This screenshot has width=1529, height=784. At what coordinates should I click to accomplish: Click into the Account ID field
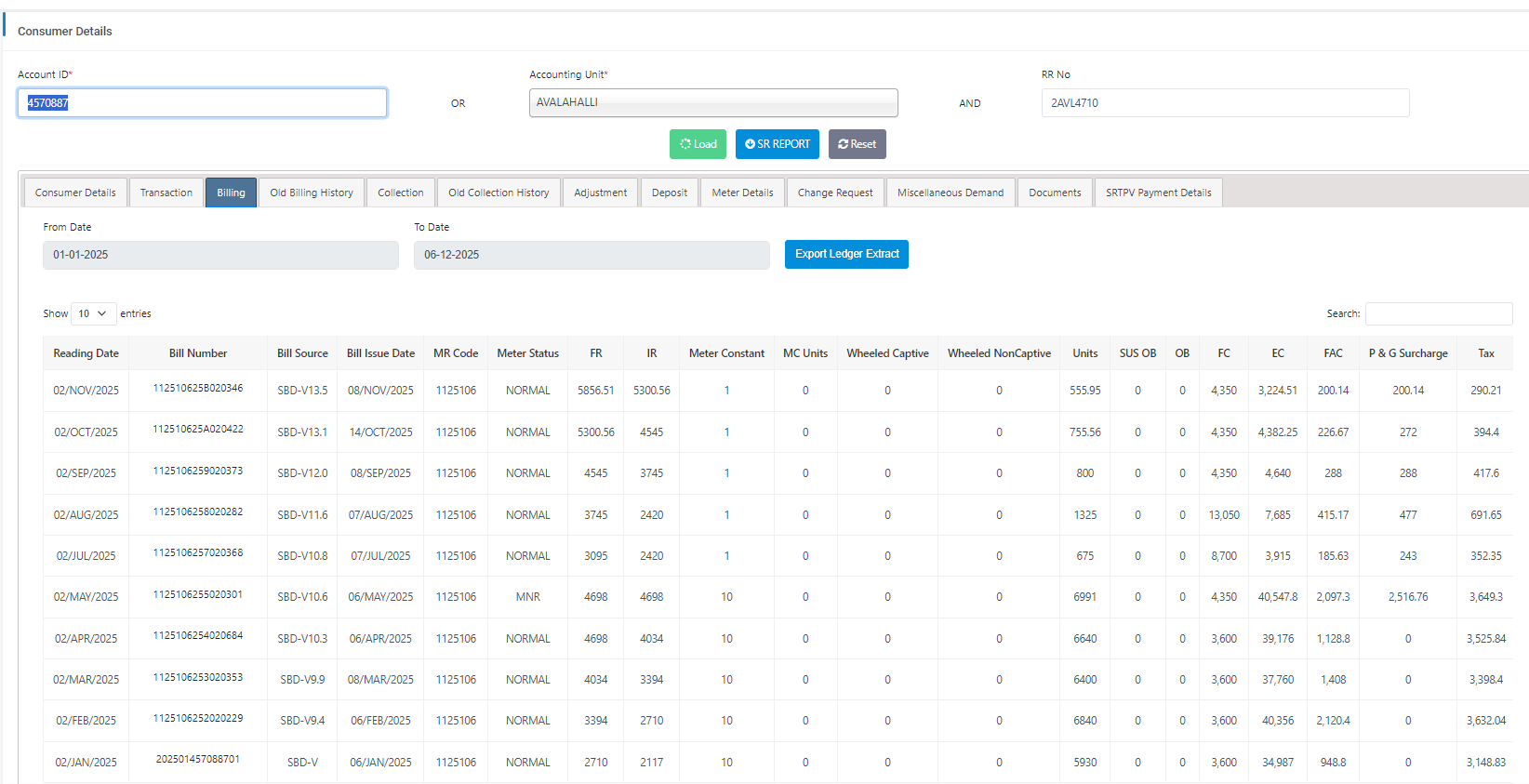coord(202,103)
